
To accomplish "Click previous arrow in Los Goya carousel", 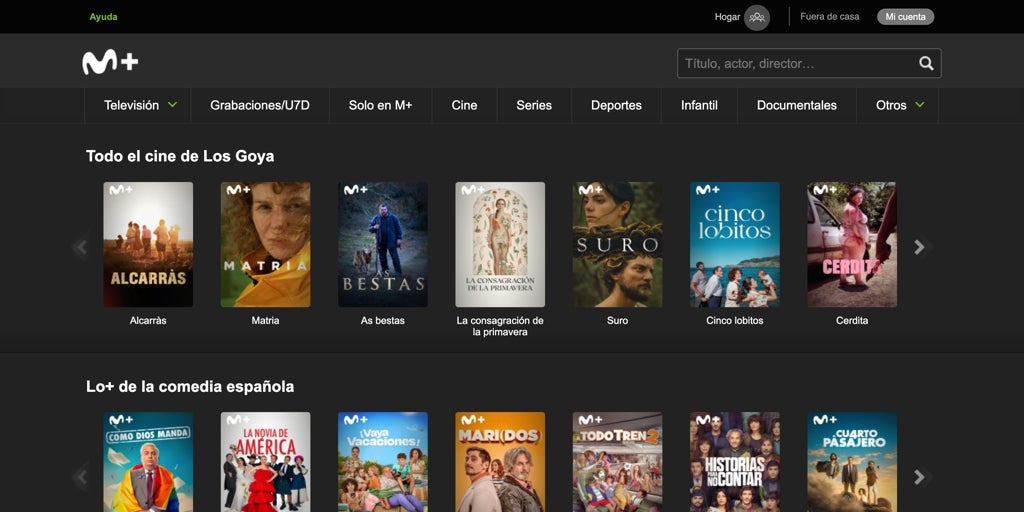I will (x=82, y=247).
